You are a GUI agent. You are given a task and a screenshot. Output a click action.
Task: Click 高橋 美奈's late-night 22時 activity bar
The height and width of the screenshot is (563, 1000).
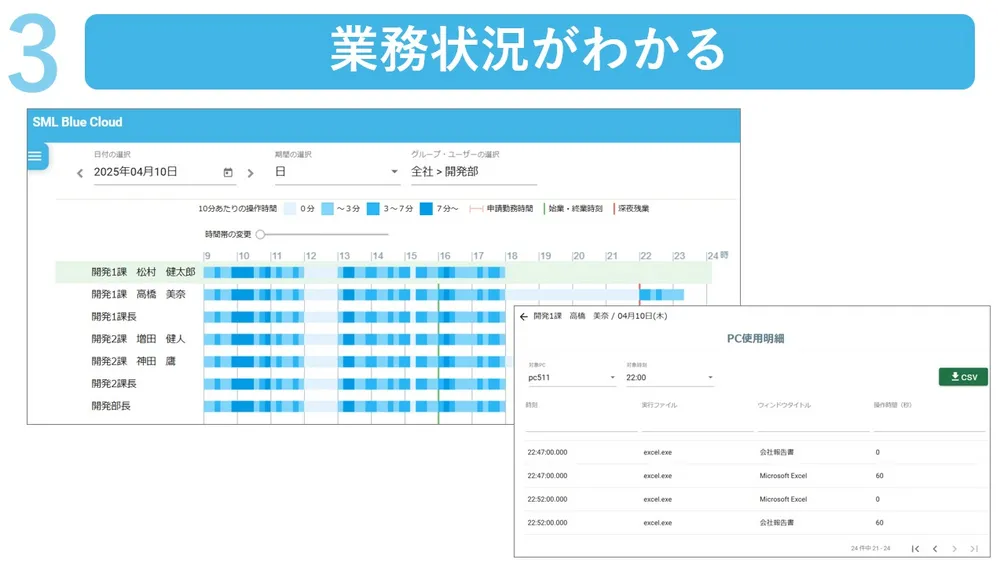tap(661, 294)
